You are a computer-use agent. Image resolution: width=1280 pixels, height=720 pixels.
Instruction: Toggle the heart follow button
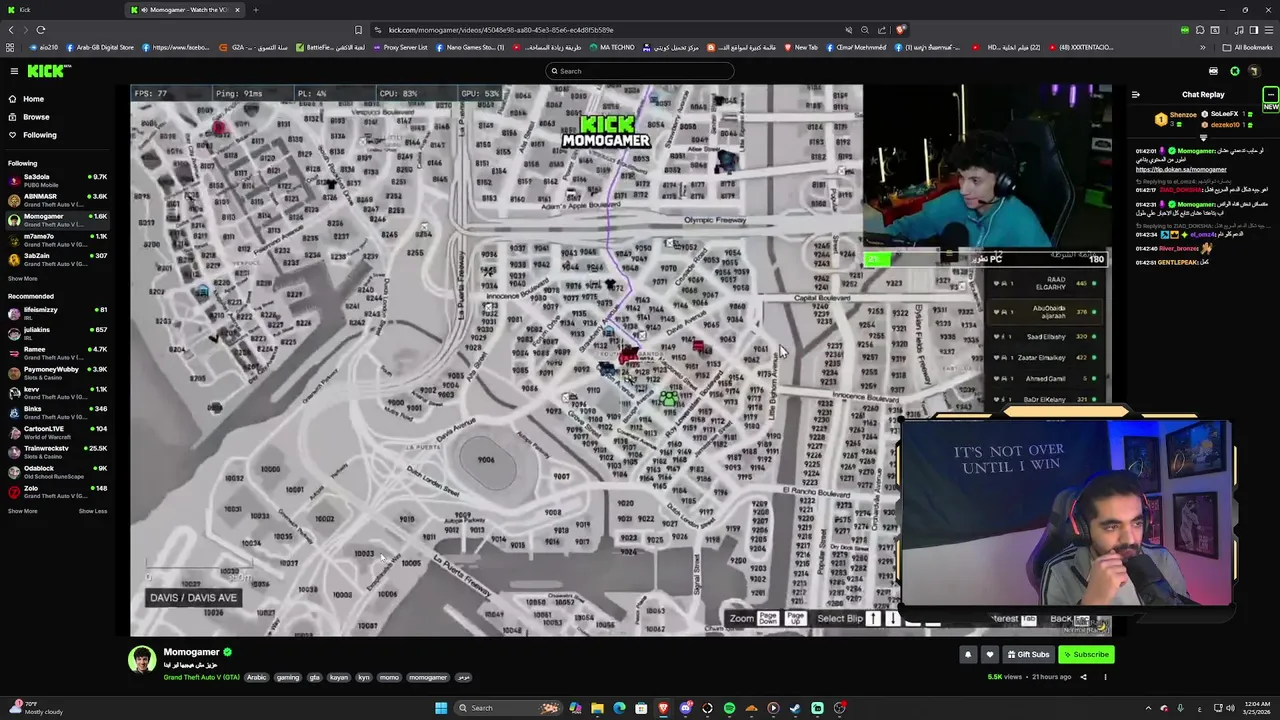pos(990,655)
